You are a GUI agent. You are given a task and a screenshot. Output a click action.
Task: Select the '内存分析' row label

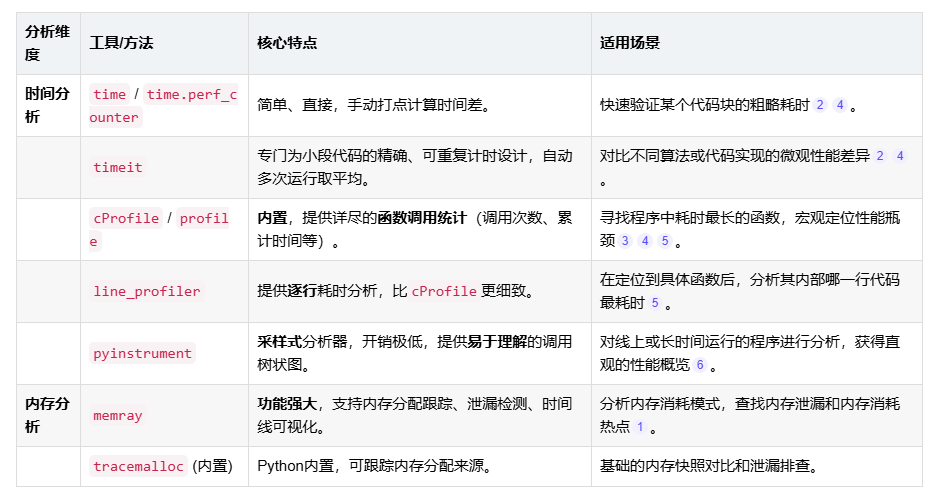[x=47, y=415]
